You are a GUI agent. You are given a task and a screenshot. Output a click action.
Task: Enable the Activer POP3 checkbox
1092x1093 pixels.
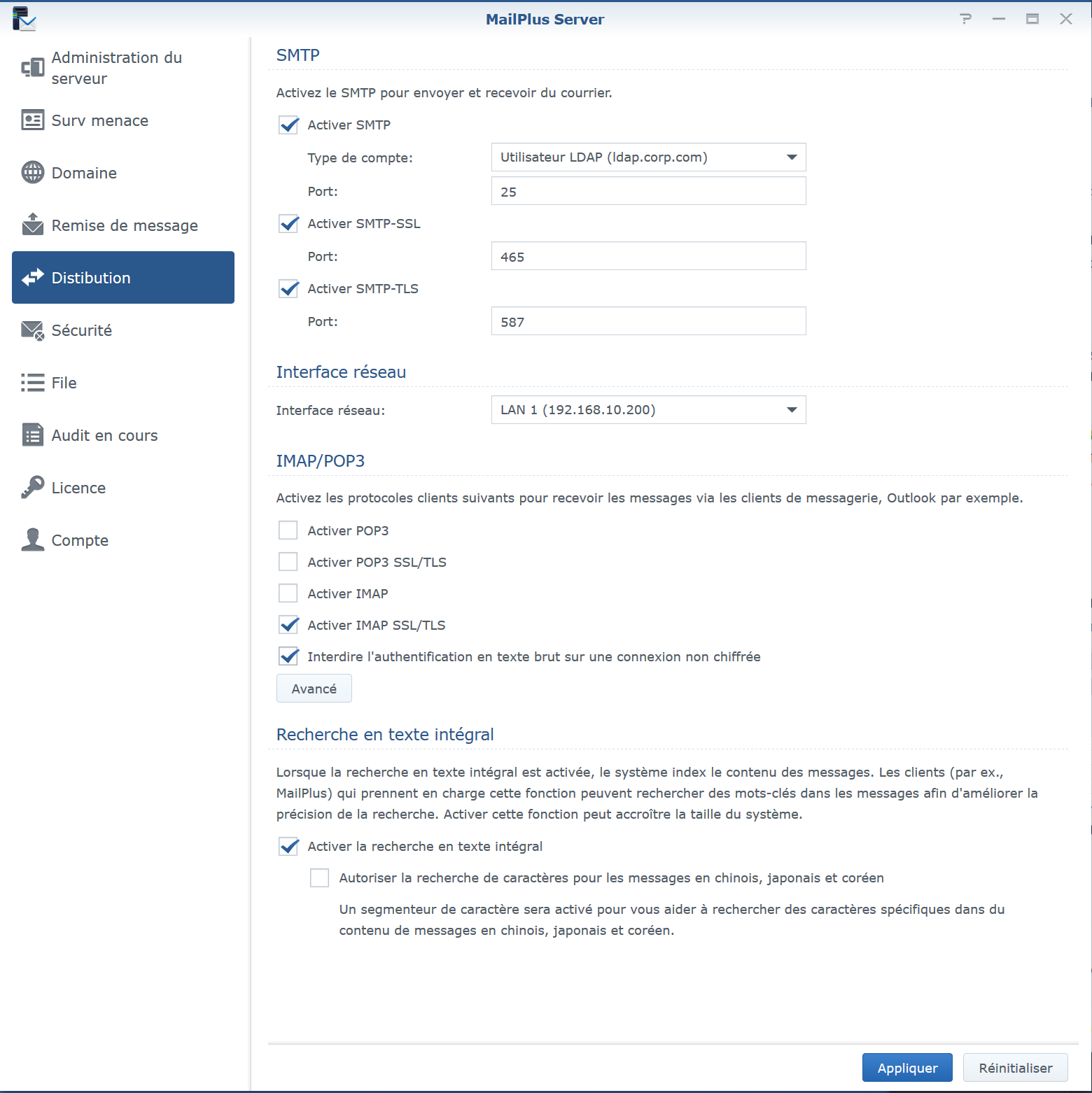288,530
